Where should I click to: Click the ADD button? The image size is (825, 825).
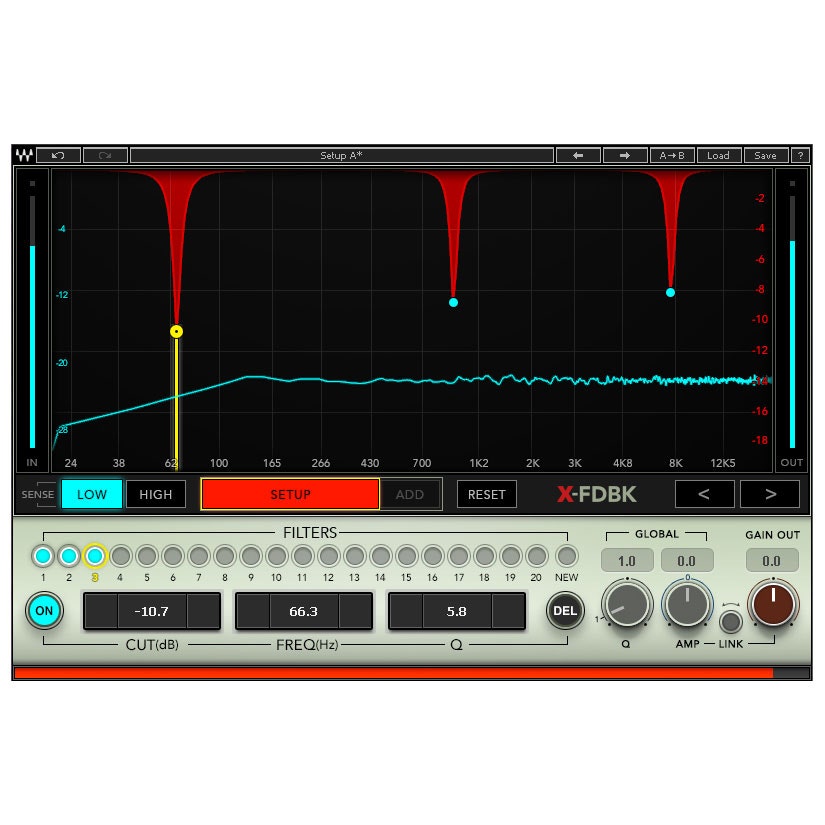click(410, 494)
